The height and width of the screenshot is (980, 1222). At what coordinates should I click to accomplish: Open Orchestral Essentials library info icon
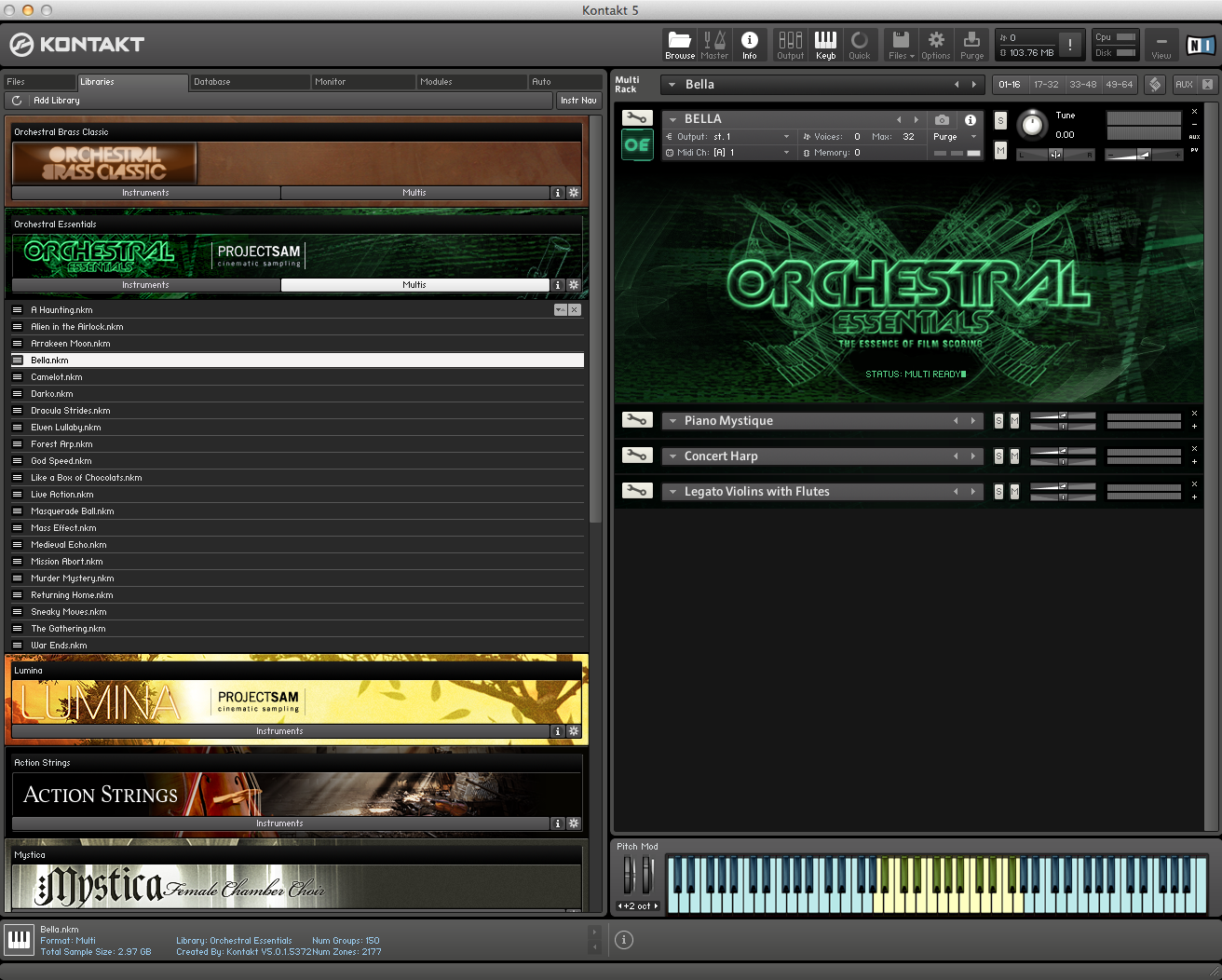pyautogui.click(x=558, y=285)
